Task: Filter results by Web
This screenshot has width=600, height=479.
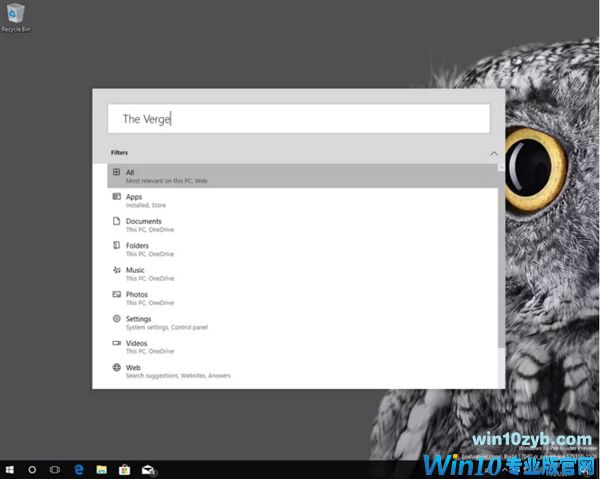Action: click(x=303, y=371)
